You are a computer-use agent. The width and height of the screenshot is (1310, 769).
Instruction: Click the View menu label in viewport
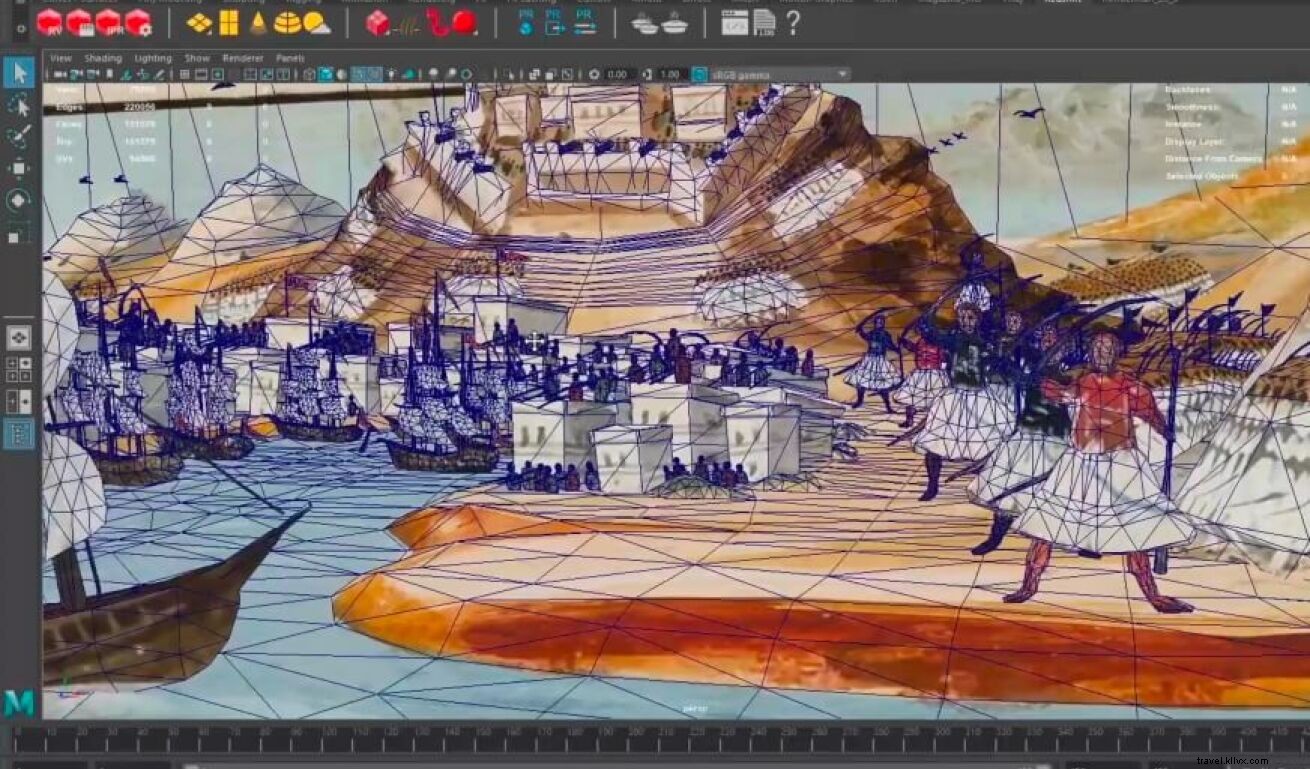[x=61, y=58]
